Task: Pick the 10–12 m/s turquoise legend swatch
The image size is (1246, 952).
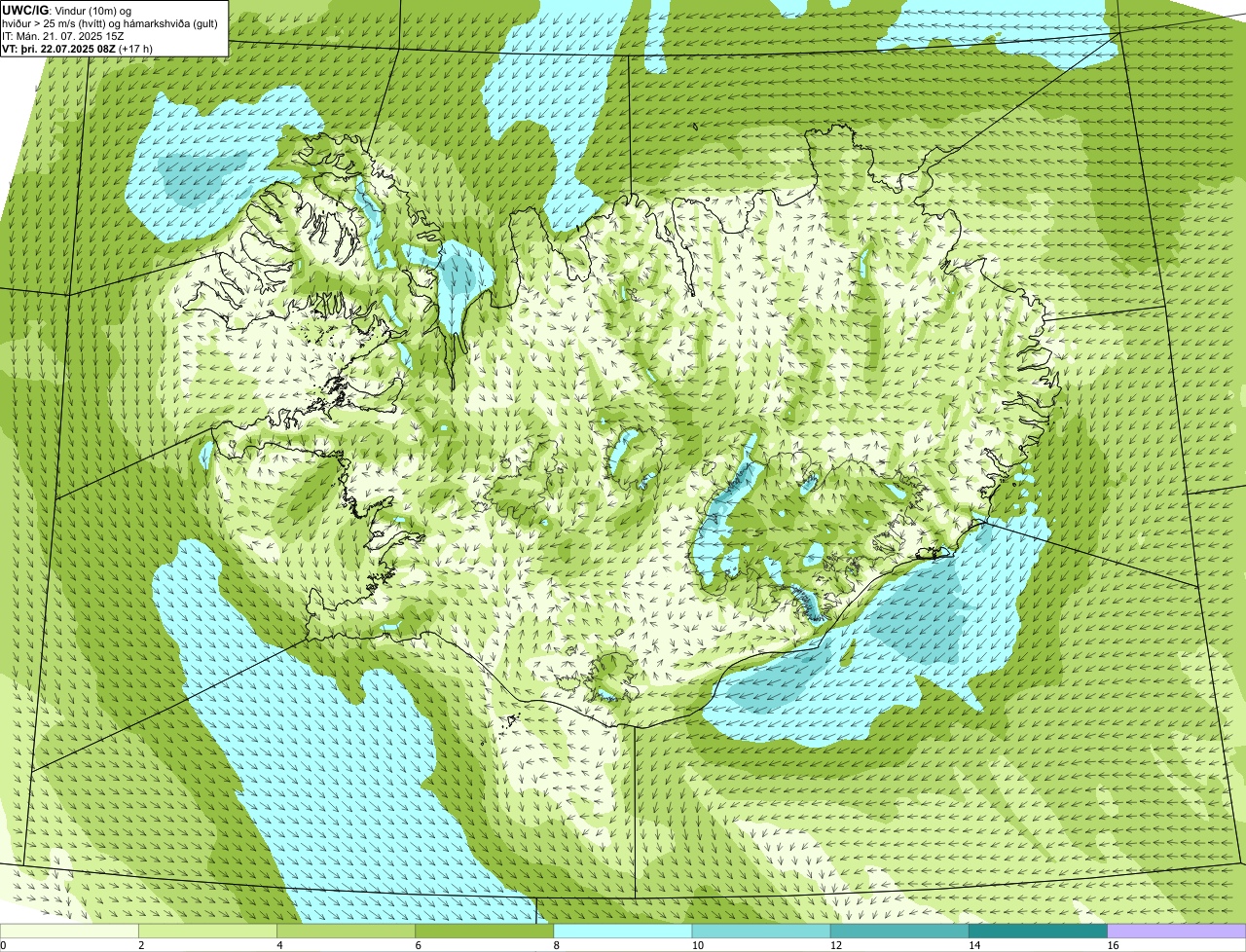Action: click(761, 931)
